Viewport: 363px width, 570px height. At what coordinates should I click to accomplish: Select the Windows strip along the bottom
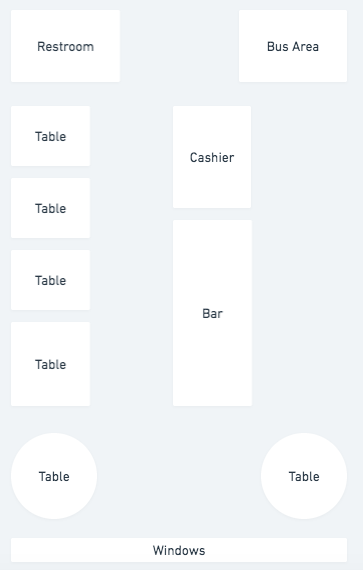coord(179,550)
